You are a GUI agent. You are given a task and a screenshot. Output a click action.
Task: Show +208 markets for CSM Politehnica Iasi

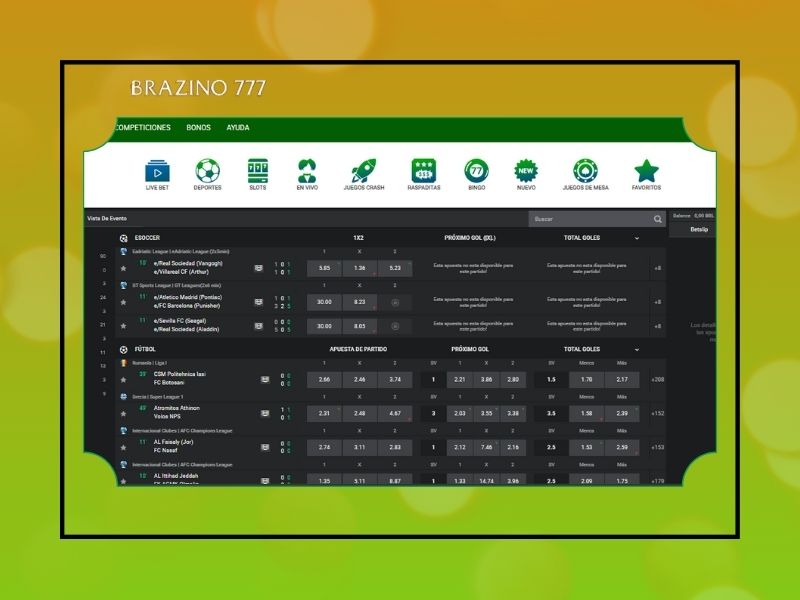[658, 380]
